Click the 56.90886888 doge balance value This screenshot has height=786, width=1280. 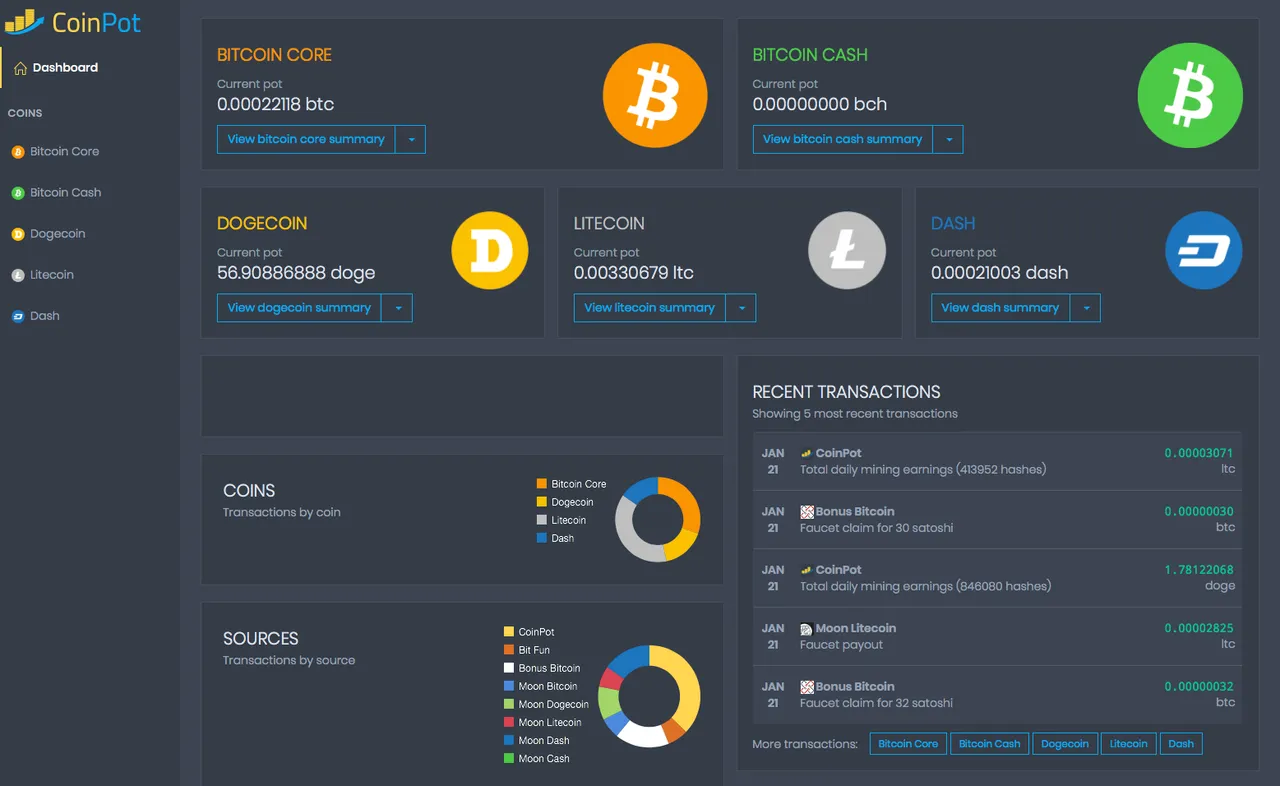pos(296,273)
